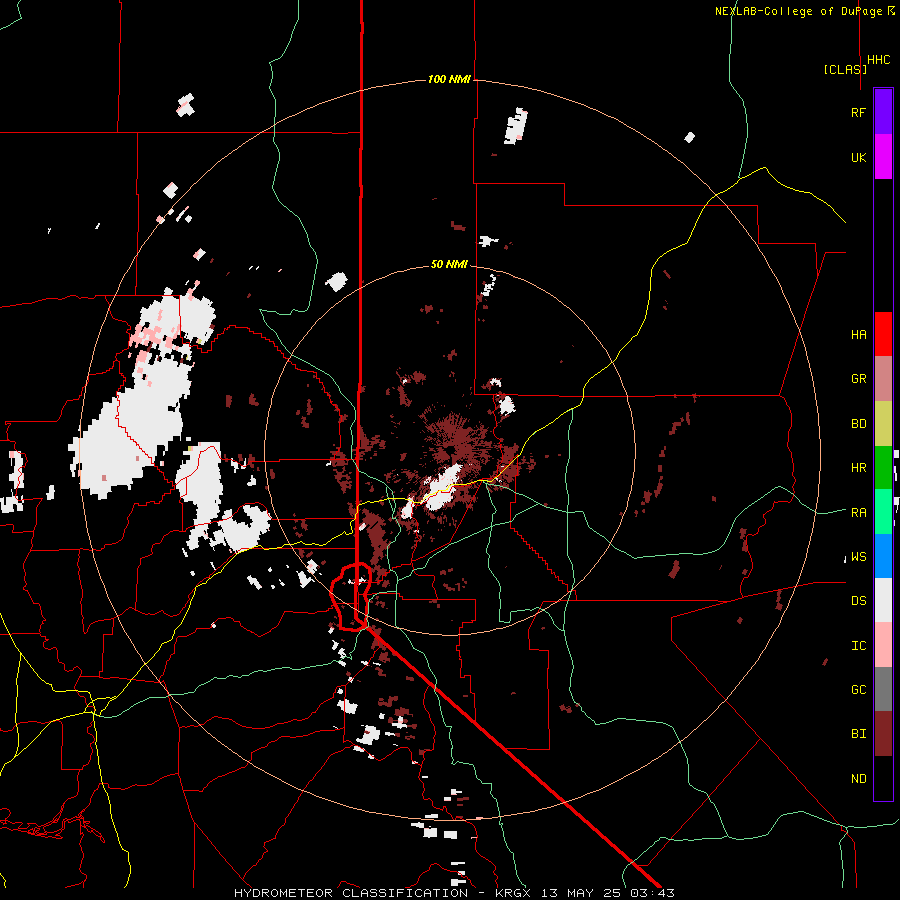Click the HR green legend swatch
The height and width of the screenshot is (900, 900).
(x=883, y=467)
